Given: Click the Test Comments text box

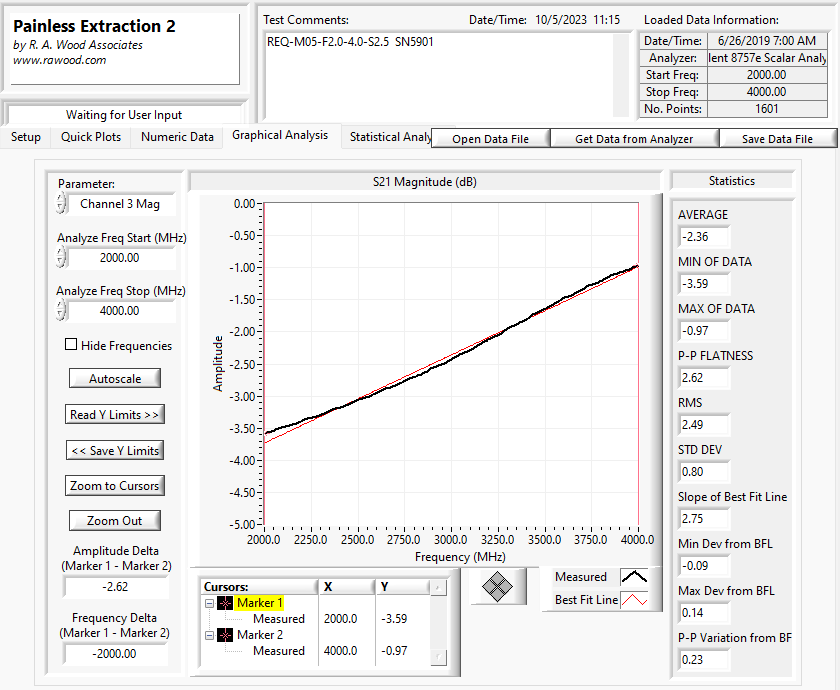Looking at the screenshot, I should [x=439, y=75].
